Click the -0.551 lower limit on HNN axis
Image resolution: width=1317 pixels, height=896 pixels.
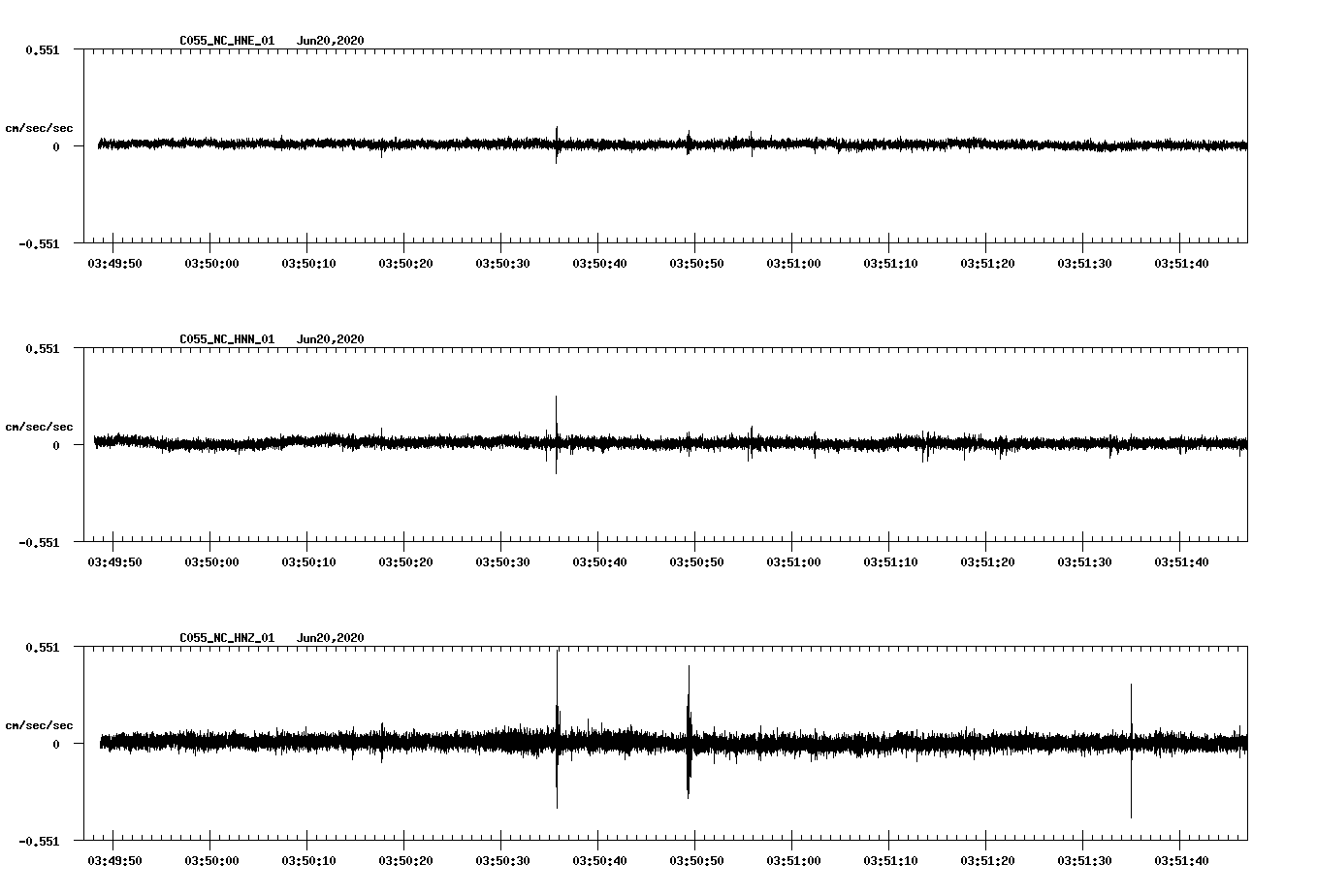[39, 542]
